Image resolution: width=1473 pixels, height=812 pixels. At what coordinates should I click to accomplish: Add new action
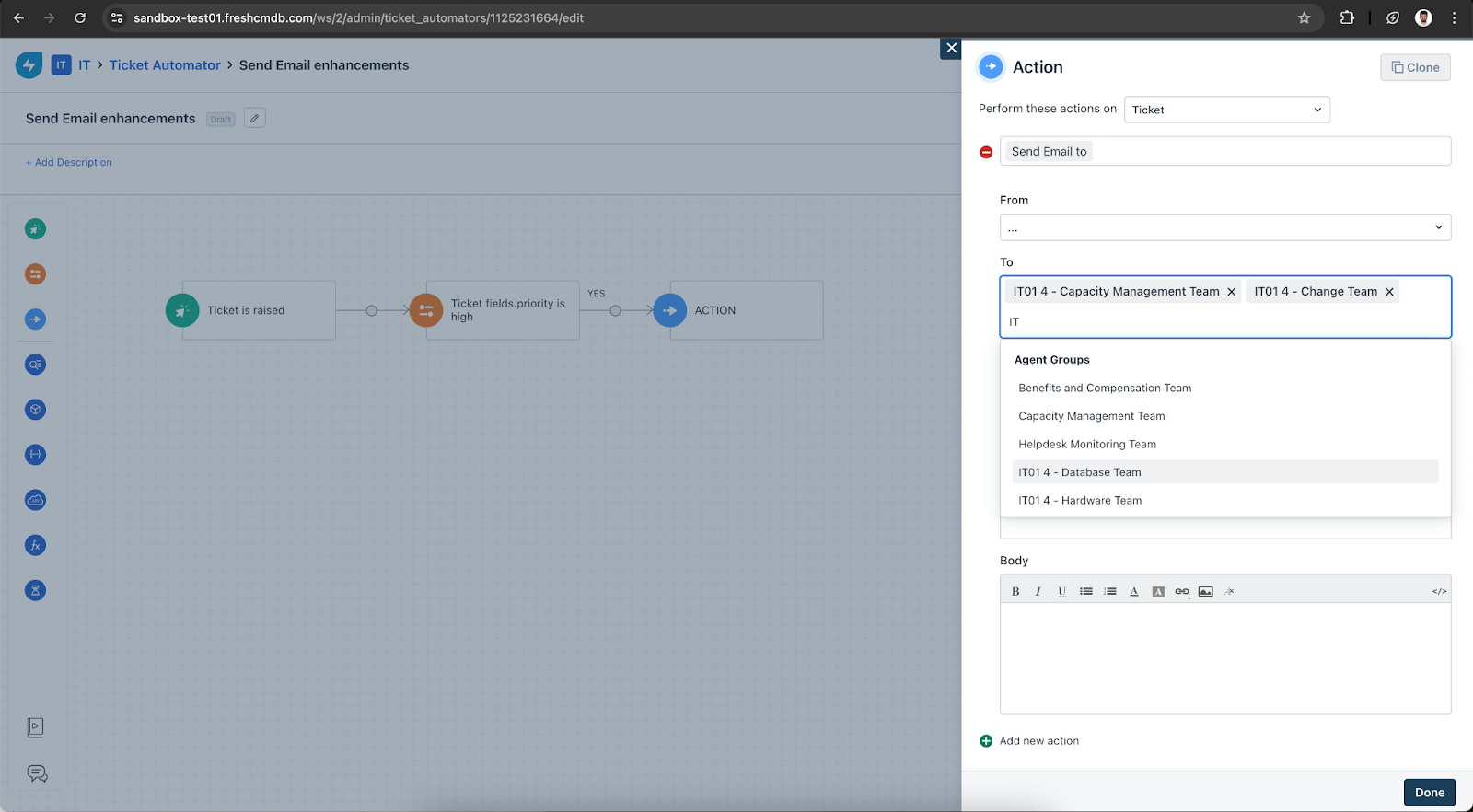click(1029, 741)
